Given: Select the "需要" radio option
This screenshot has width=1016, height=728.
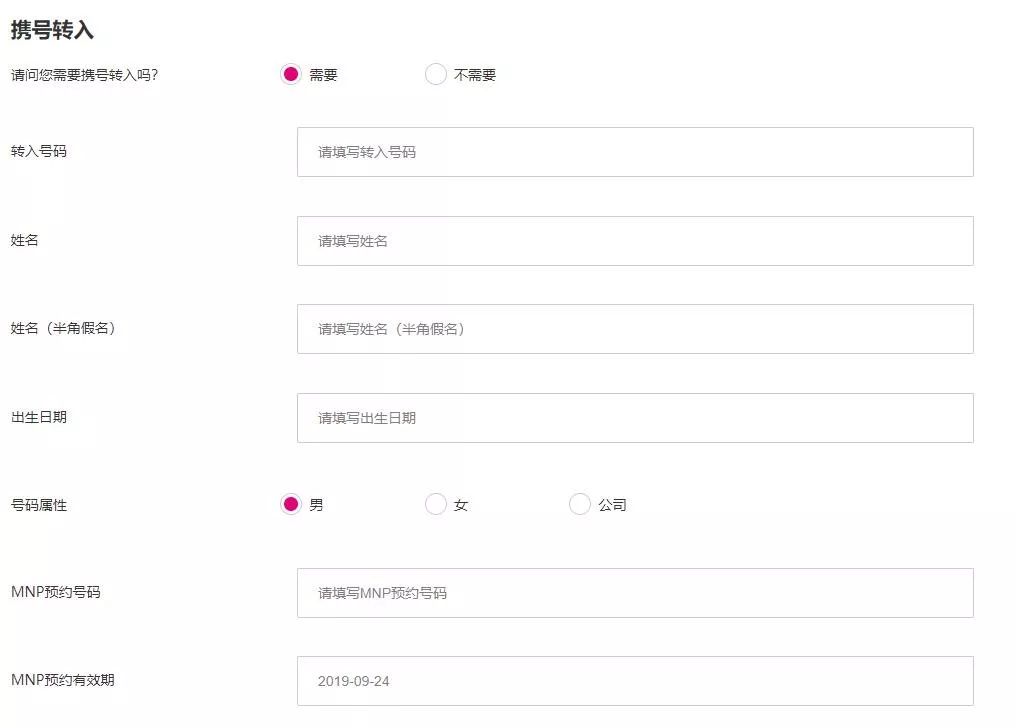Looking at the screenshot, I should (292, 74).
